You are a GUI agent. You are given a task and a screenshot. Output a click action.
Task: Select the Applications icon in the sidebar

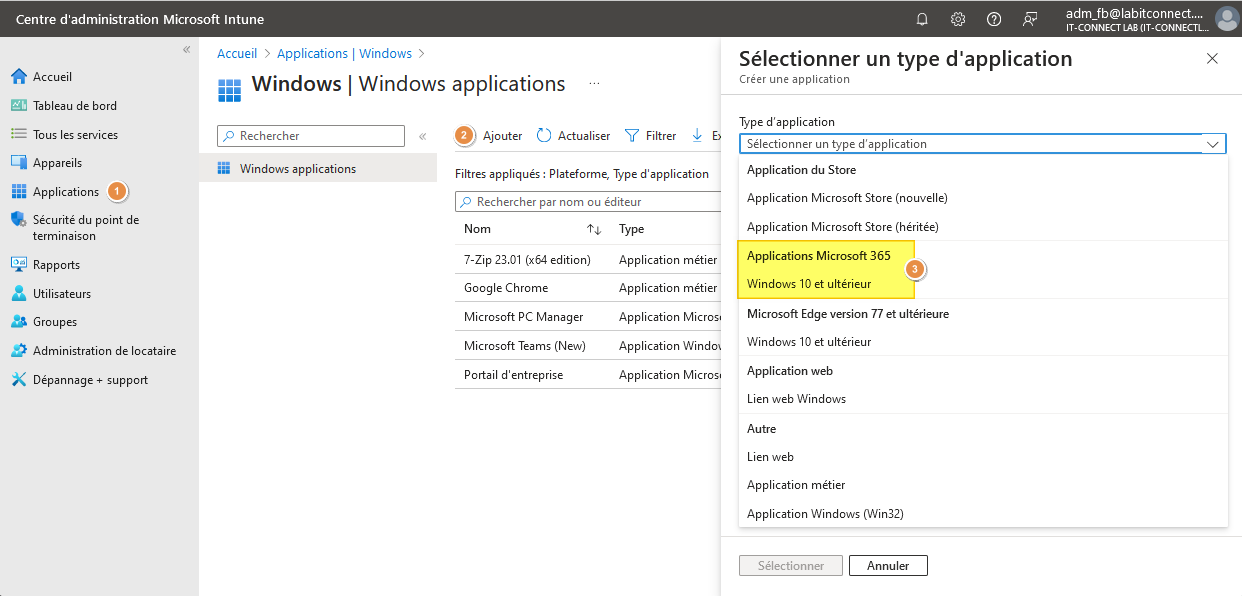[19, 191]
